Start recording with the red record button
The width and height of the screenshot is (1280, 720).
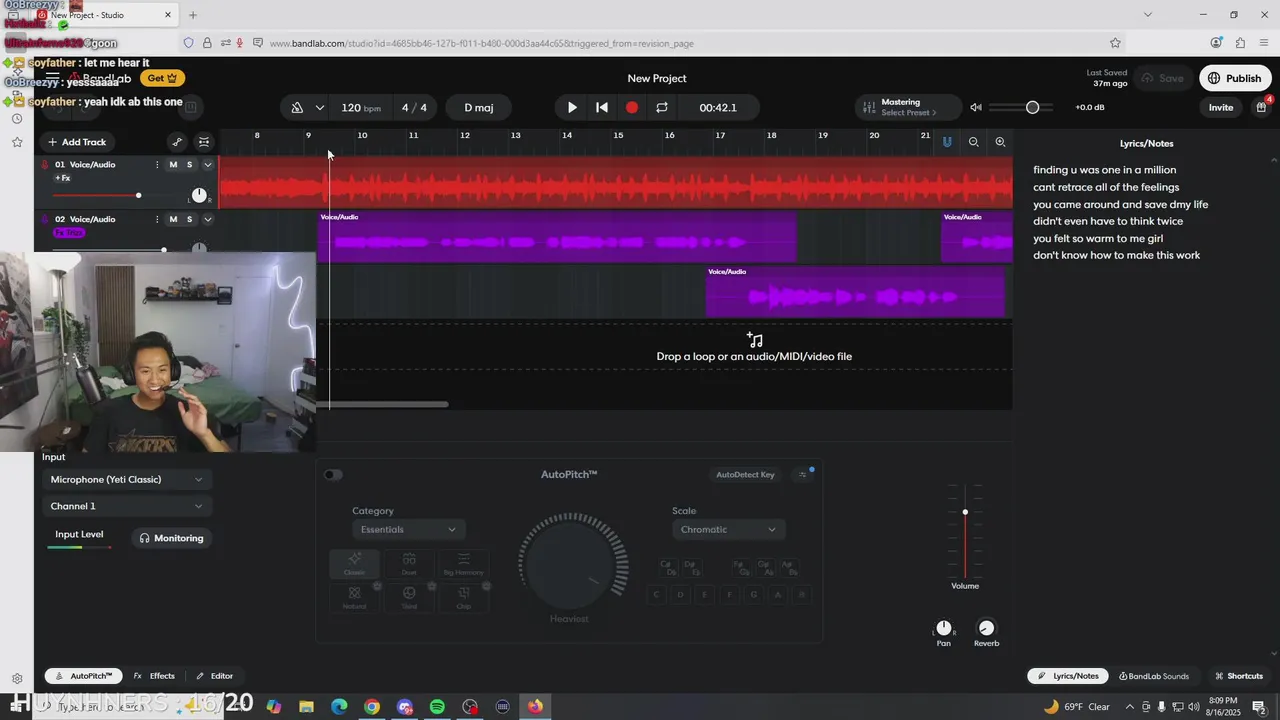click(x=632, y=107)
